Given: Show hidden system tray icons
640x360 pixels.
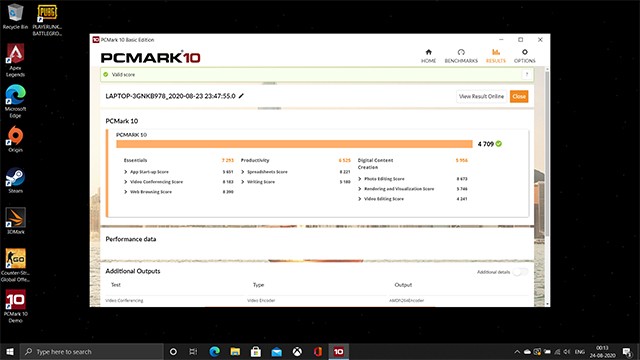Looking at the screenshot, I should click(517, 351).
